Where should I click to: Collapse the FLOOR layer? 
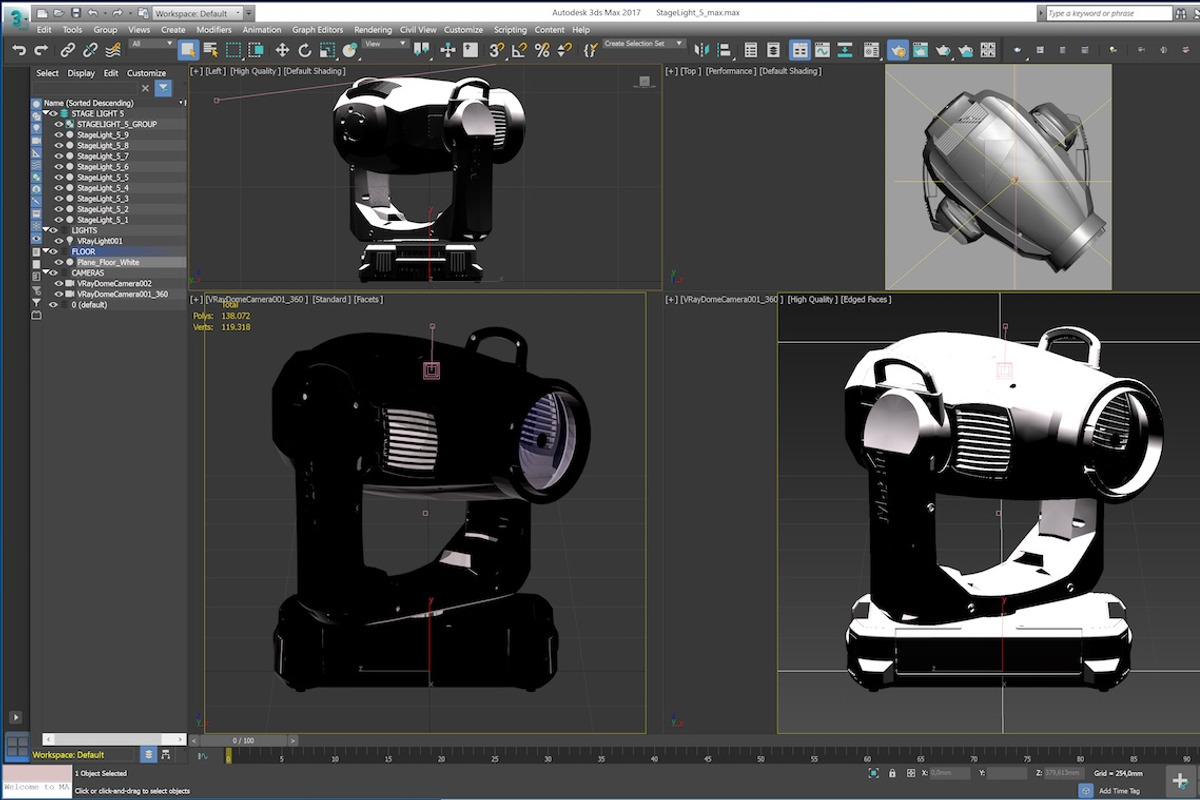[x=46, y=252]
